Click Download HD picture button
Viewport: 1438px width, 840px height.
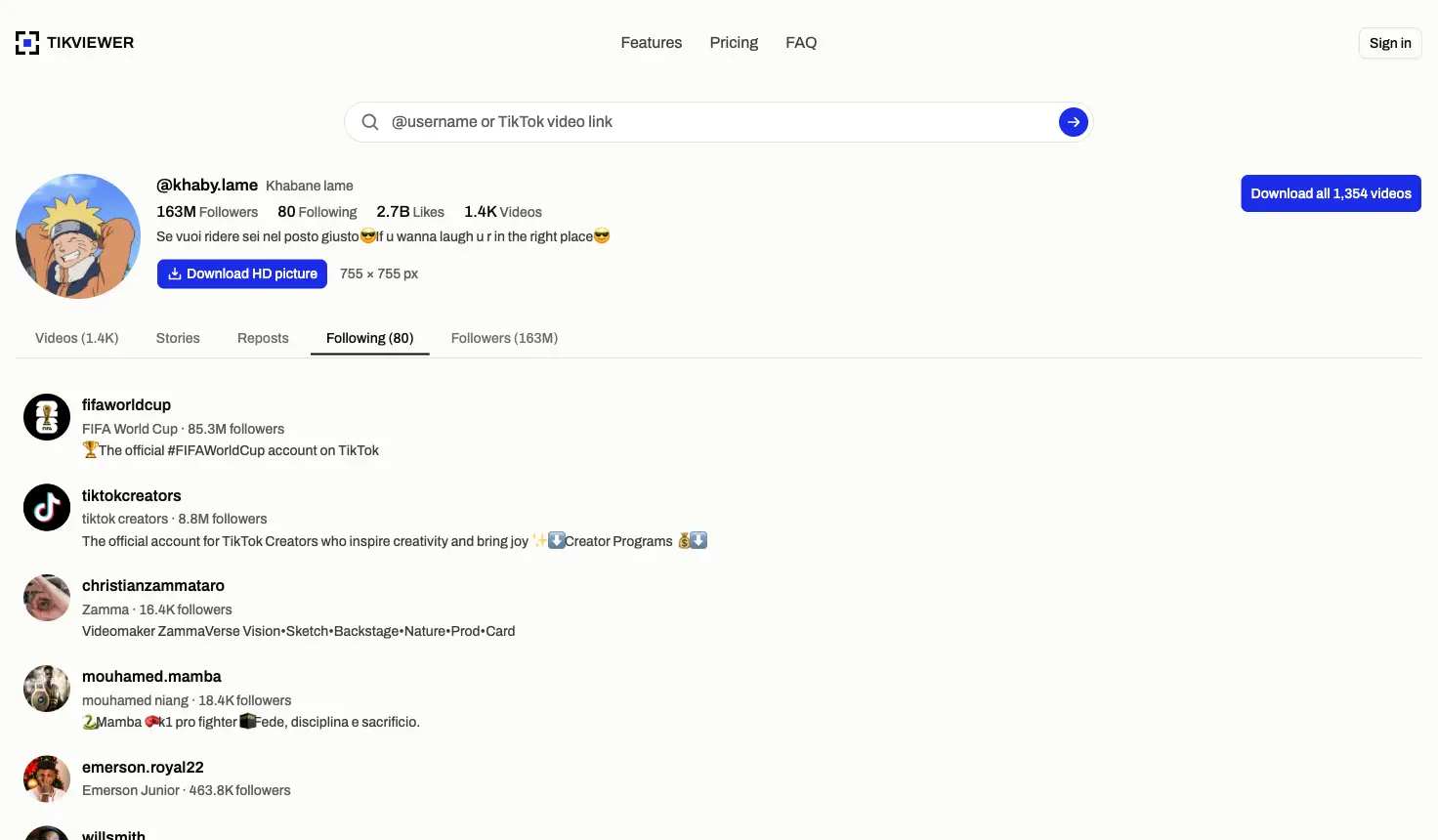[242, 273]
